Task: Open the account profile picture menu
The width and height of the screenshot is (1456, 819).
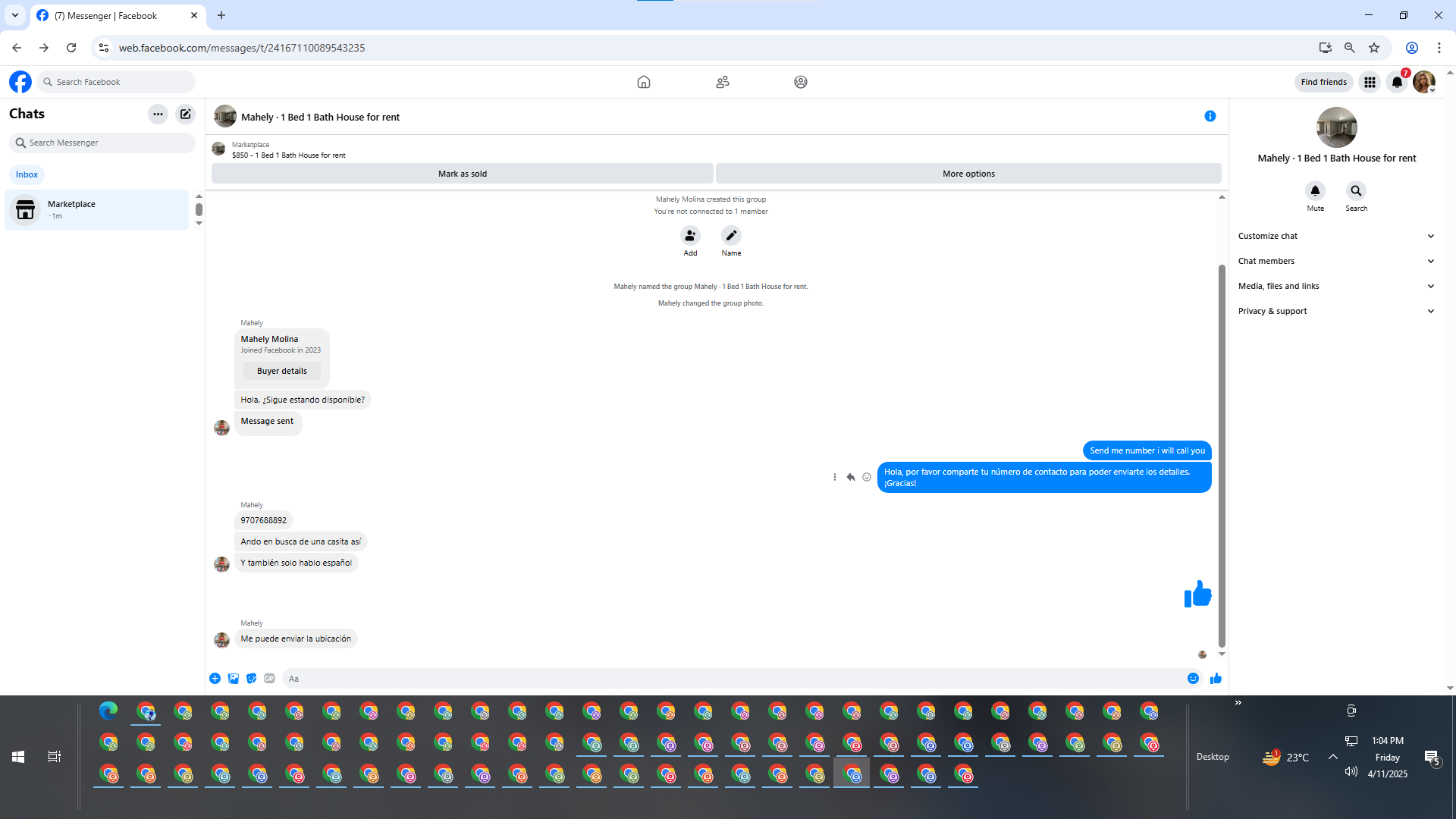Action: [1424, 82]
